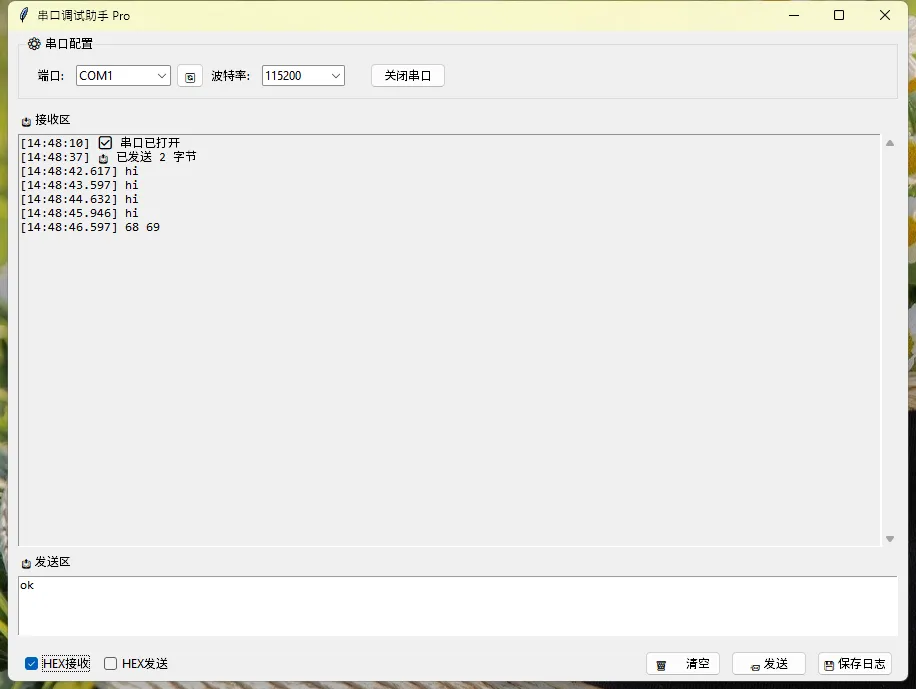Click the receive area scroll down arrow
916x689 pixels.
click(x=890, y=539)
